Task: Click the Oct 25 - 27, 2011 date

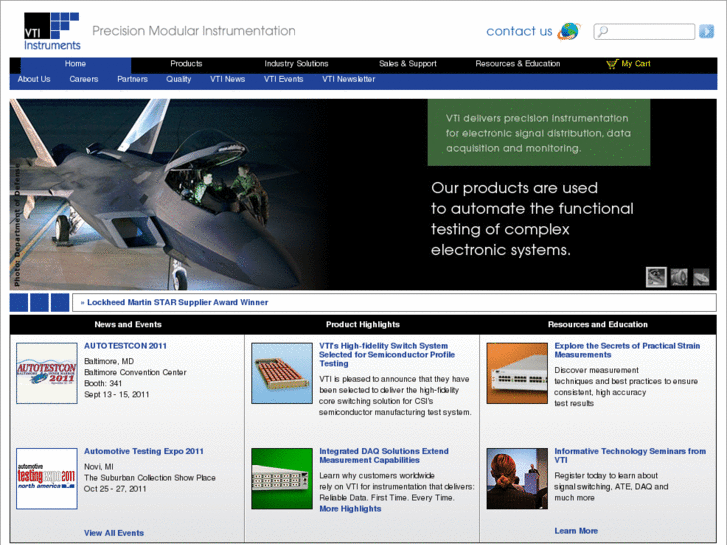Action: point(115,489)
